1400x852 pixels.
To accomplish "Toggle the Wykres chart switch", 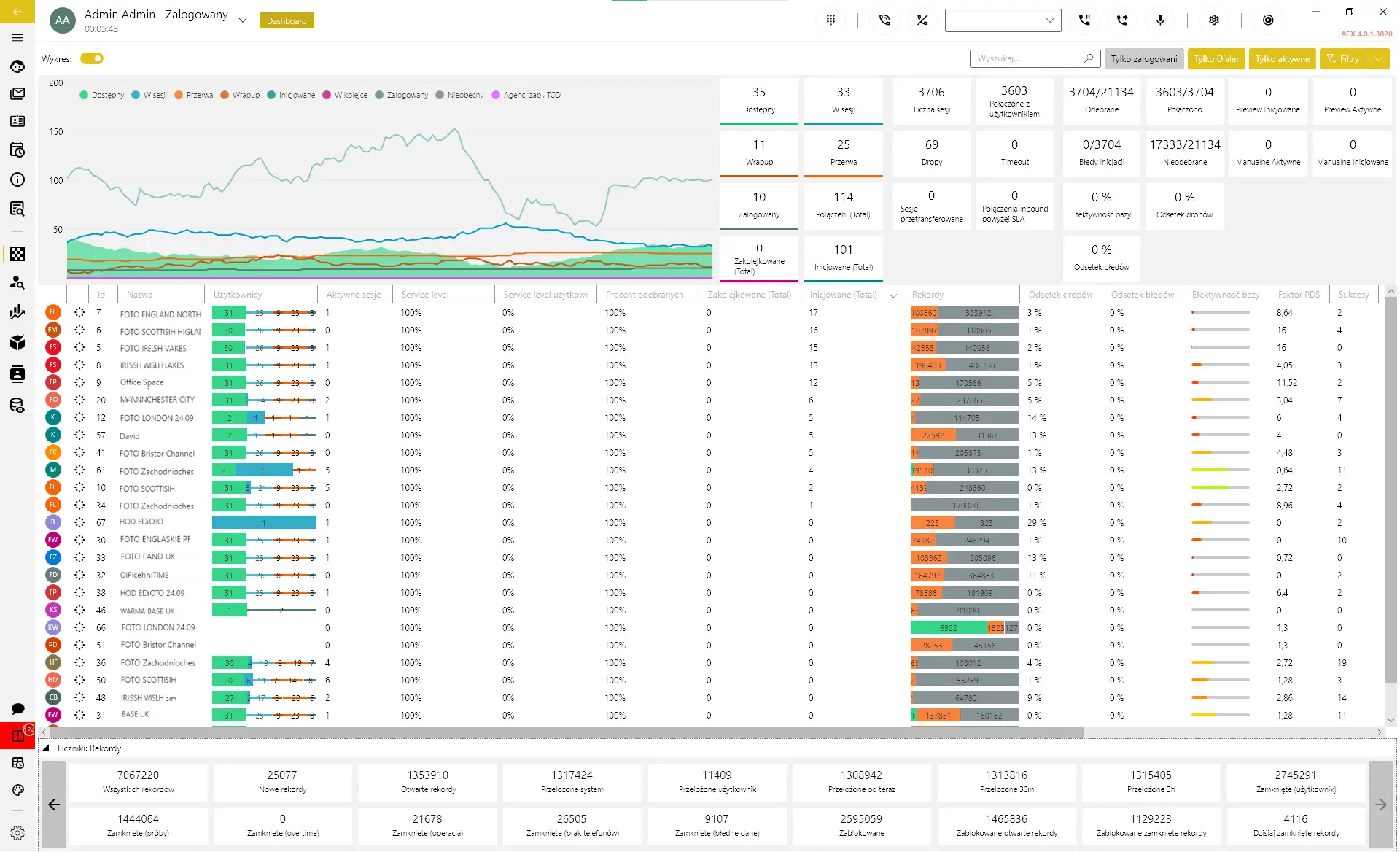I will 92,58.
